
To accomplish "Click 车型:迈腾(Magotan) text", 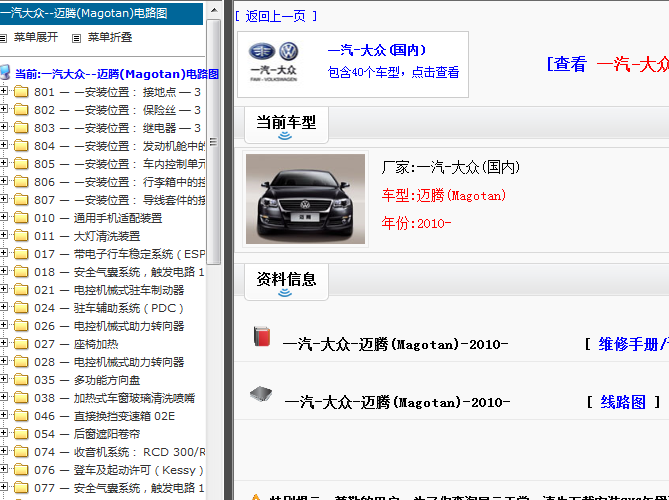I will tap(444, 195).
